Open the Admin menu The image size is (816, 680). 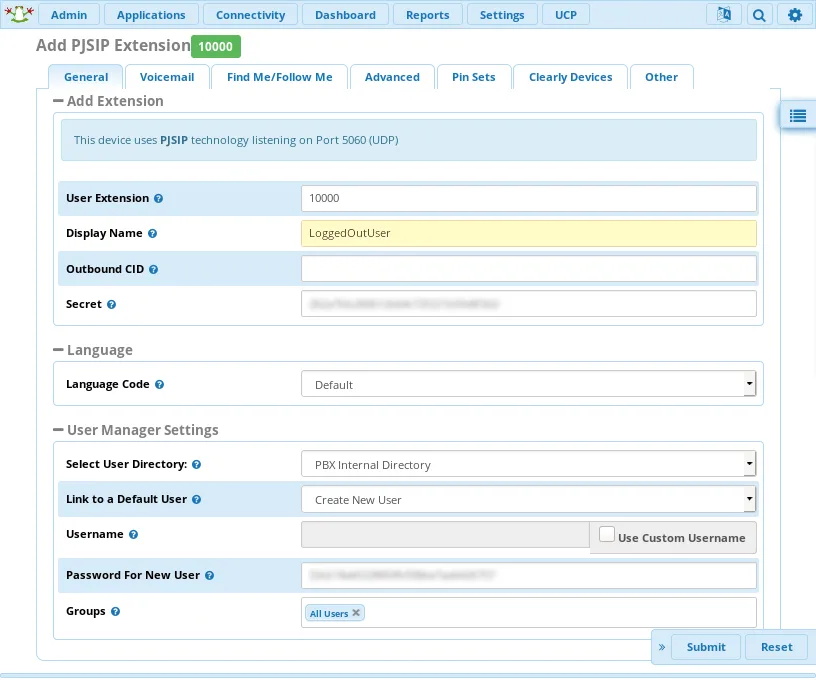69,15
